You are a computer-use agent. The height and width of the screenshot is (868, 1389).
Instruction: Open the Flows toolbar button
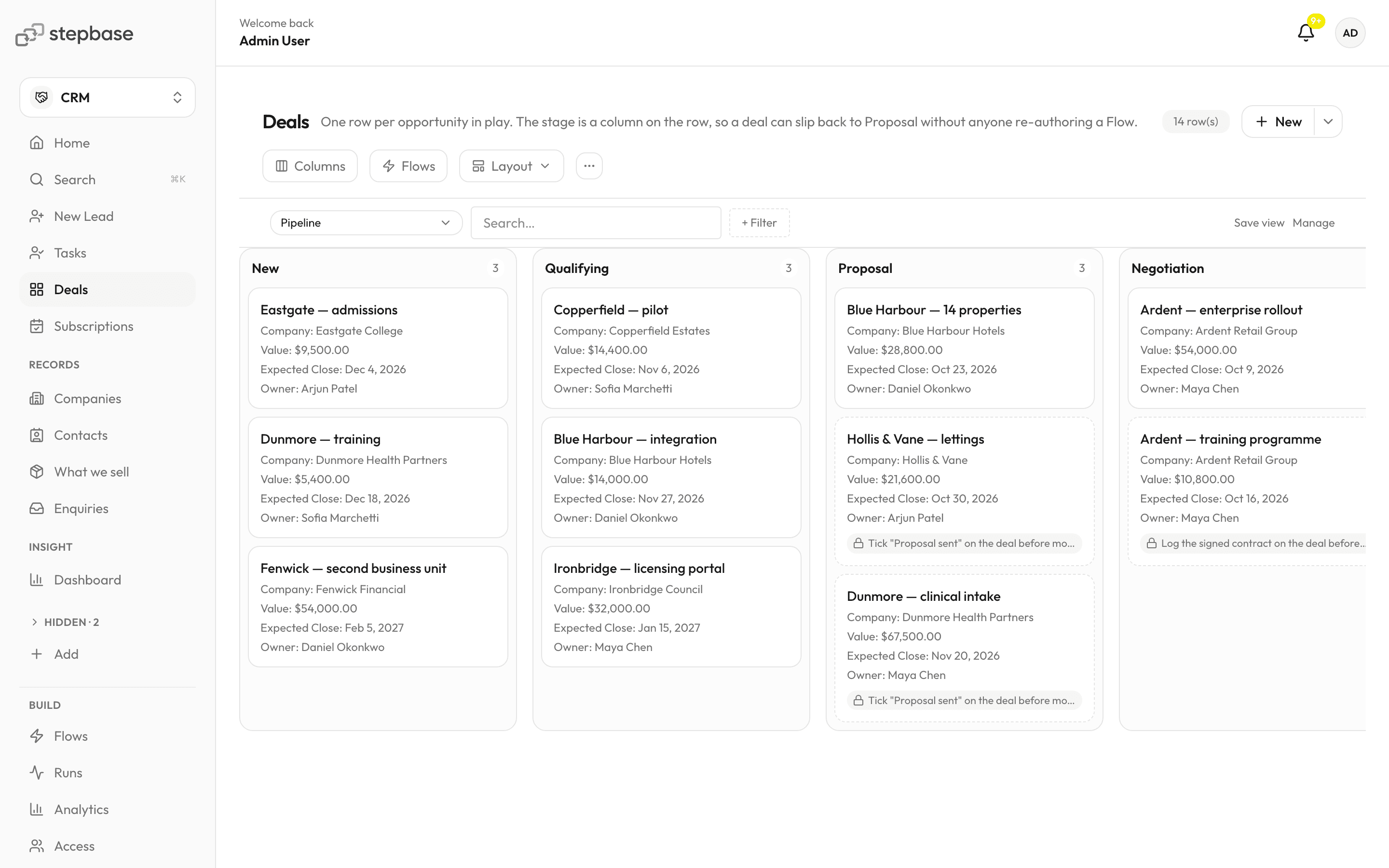[x=408, y=166]
